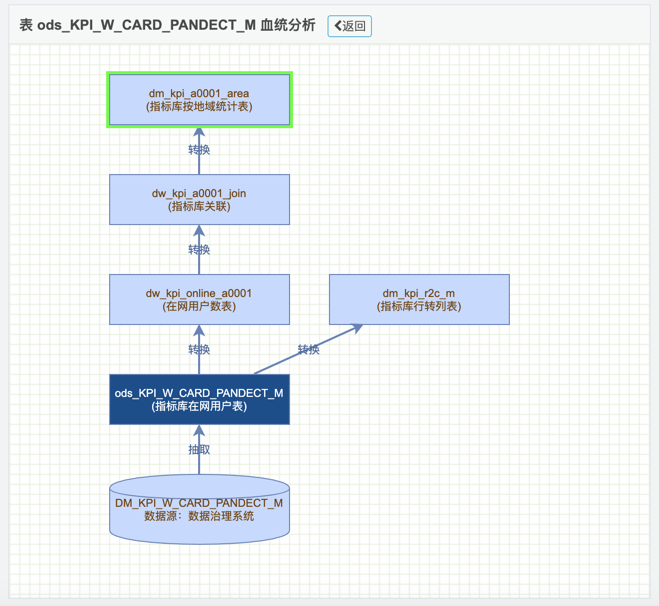Click arrowhead entering the dark blue ods node
Screen dimensions: 659x606
pyautogui.click(x=199, y=431)
